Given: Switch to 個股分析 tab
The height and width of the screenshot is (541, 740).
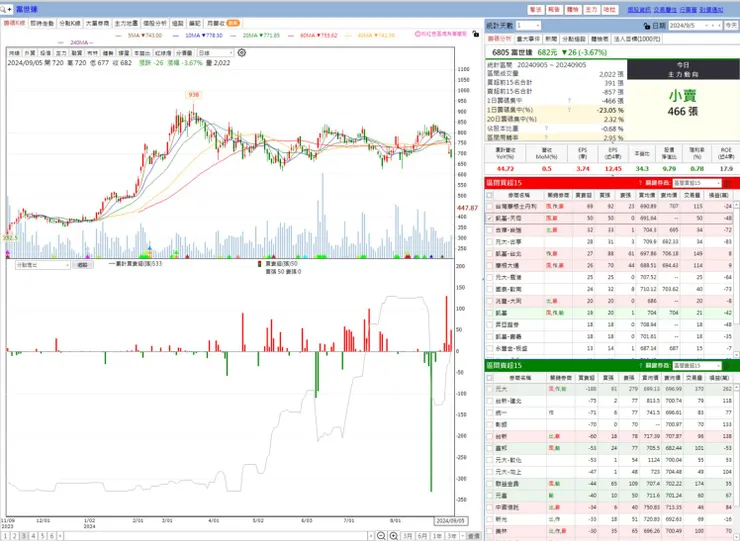Looking at the screenshot, I should point(155,23).
